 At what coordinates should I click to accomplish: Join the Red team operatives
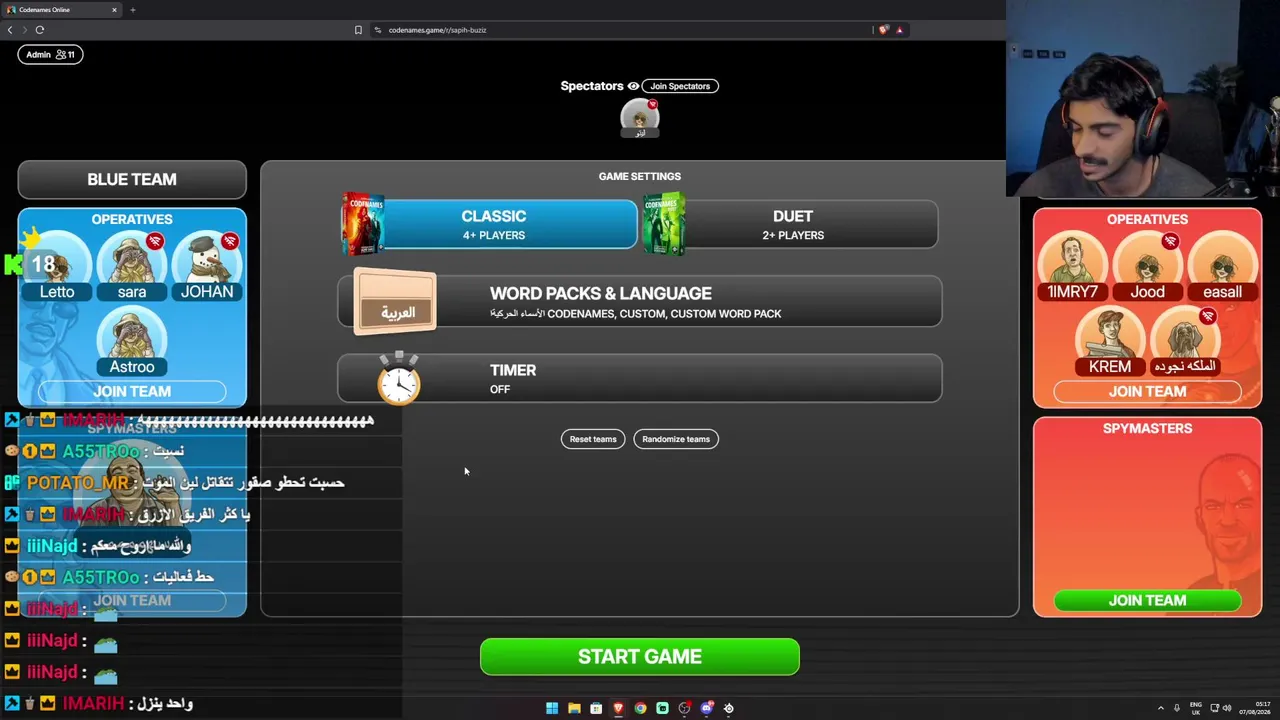(x=1147, y=391)
